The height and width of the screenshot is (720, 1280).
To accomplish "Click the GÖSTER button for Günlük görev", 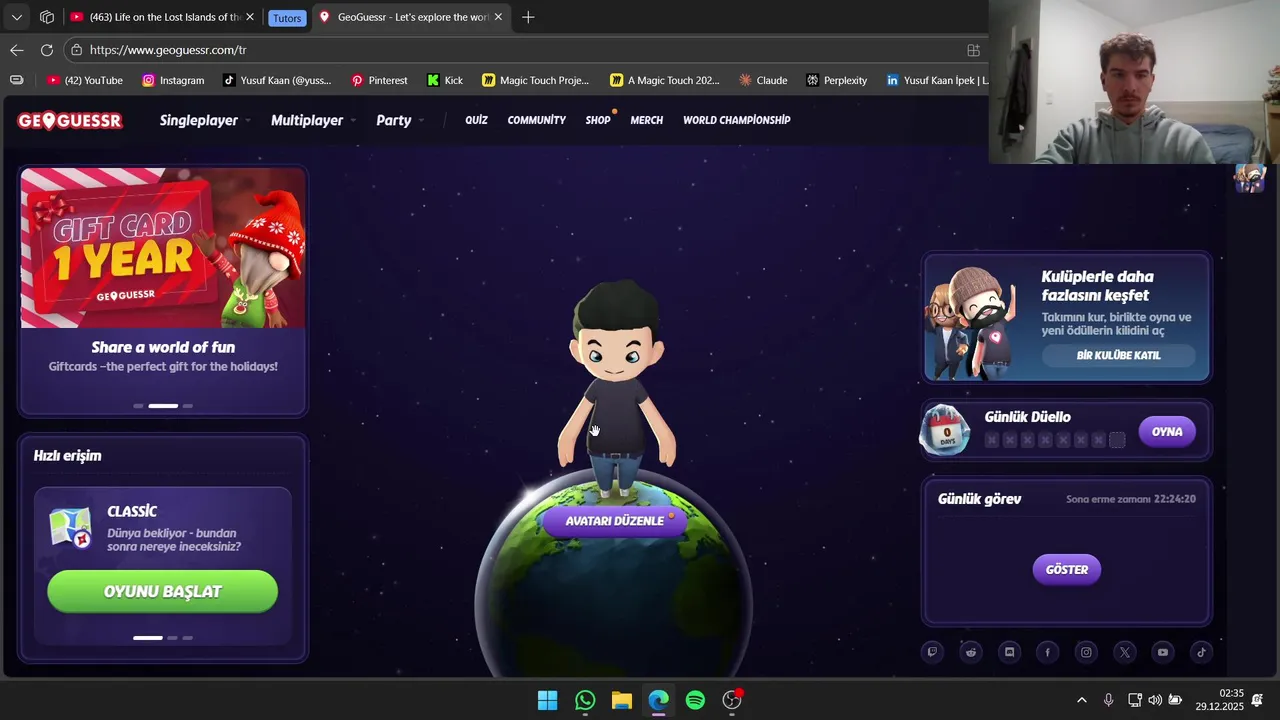I will pyautogui.click(x=1066, y=569).
